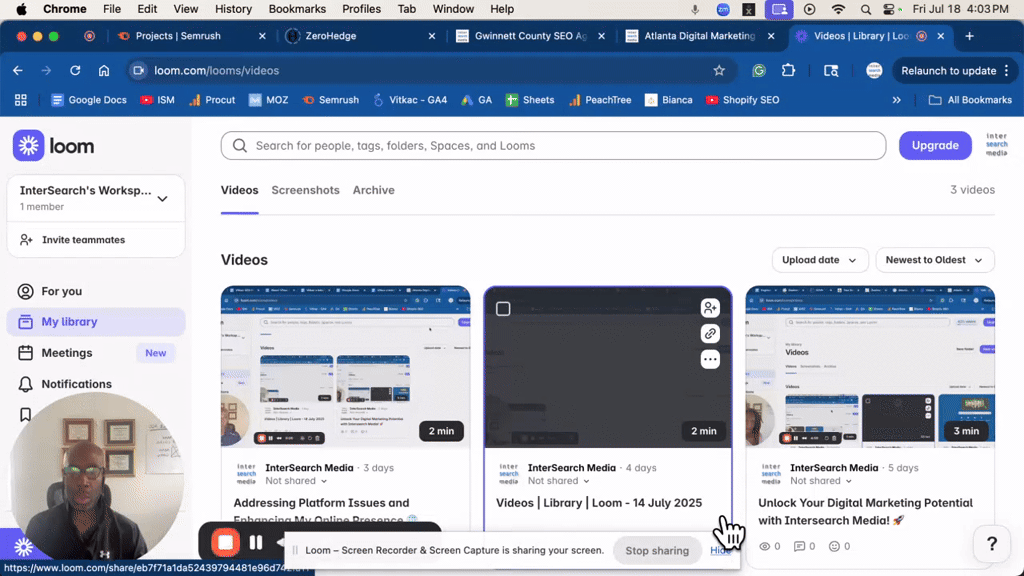Screen dimensions: 1024x576
Task: Click Stop sharing button
Action: click(657, 551)
